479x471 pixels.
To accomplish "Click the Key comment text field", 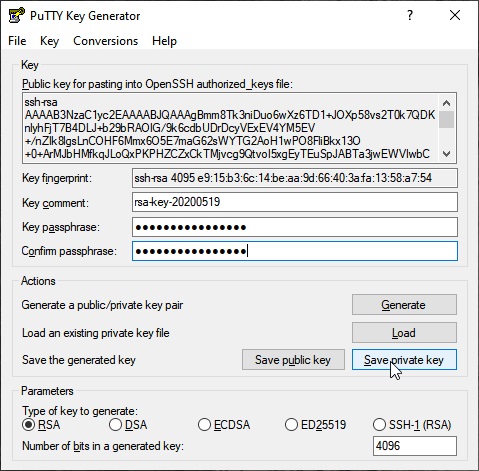I will click(x=295, y=202).
